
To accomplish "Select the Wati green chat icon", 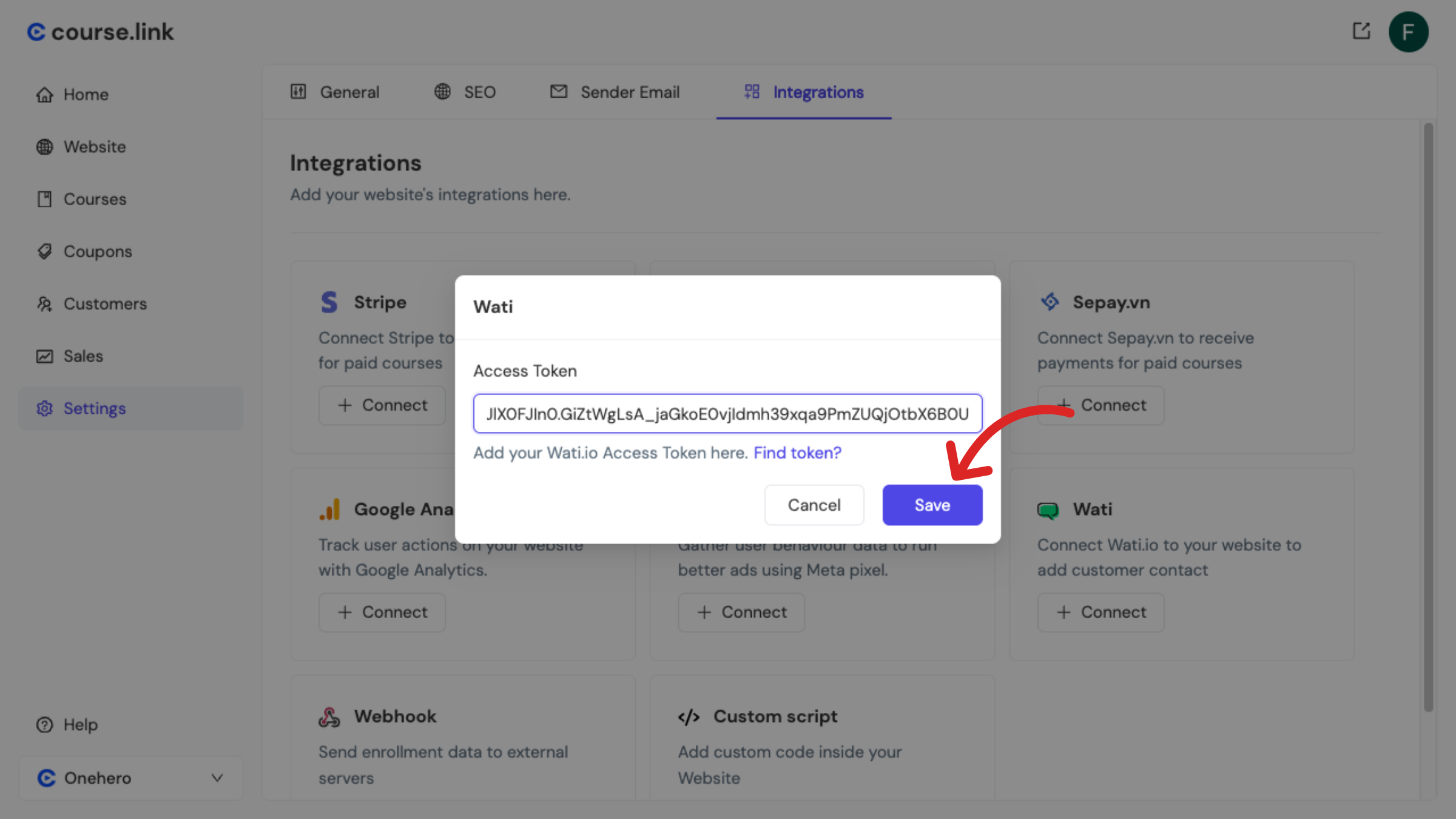I will (1048, 509).
